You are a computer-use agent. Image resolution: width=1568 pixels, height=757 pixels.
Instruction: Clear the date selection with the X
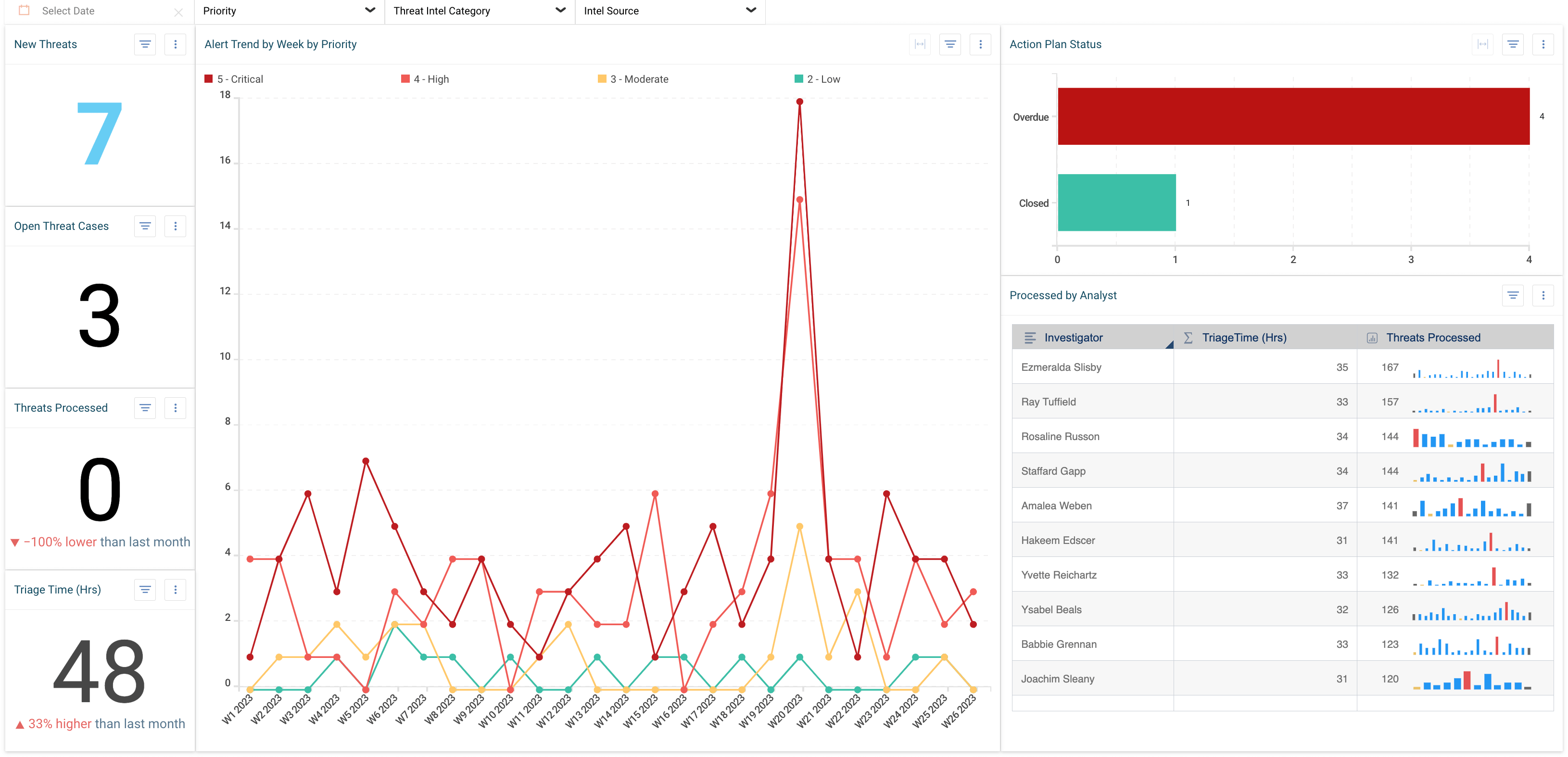(178, 12)
